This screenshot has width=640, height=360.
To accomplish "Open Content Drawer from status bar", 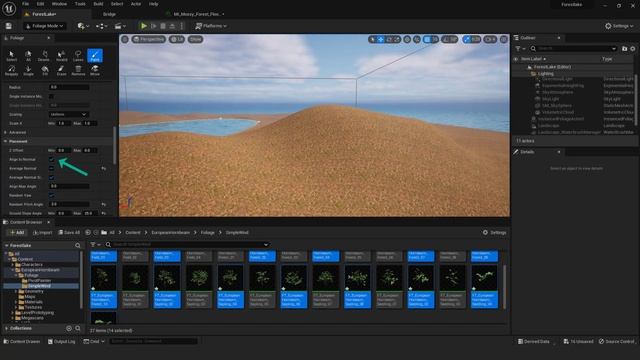I will (x=22, y=341).
